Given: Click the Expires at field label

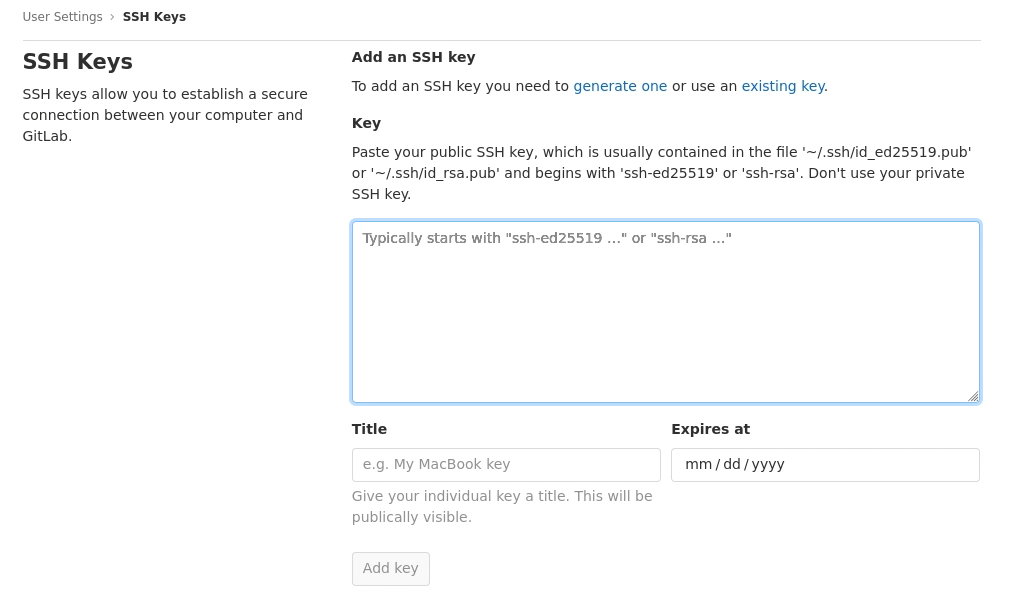Looking at the screenshot, I should 710,429.
